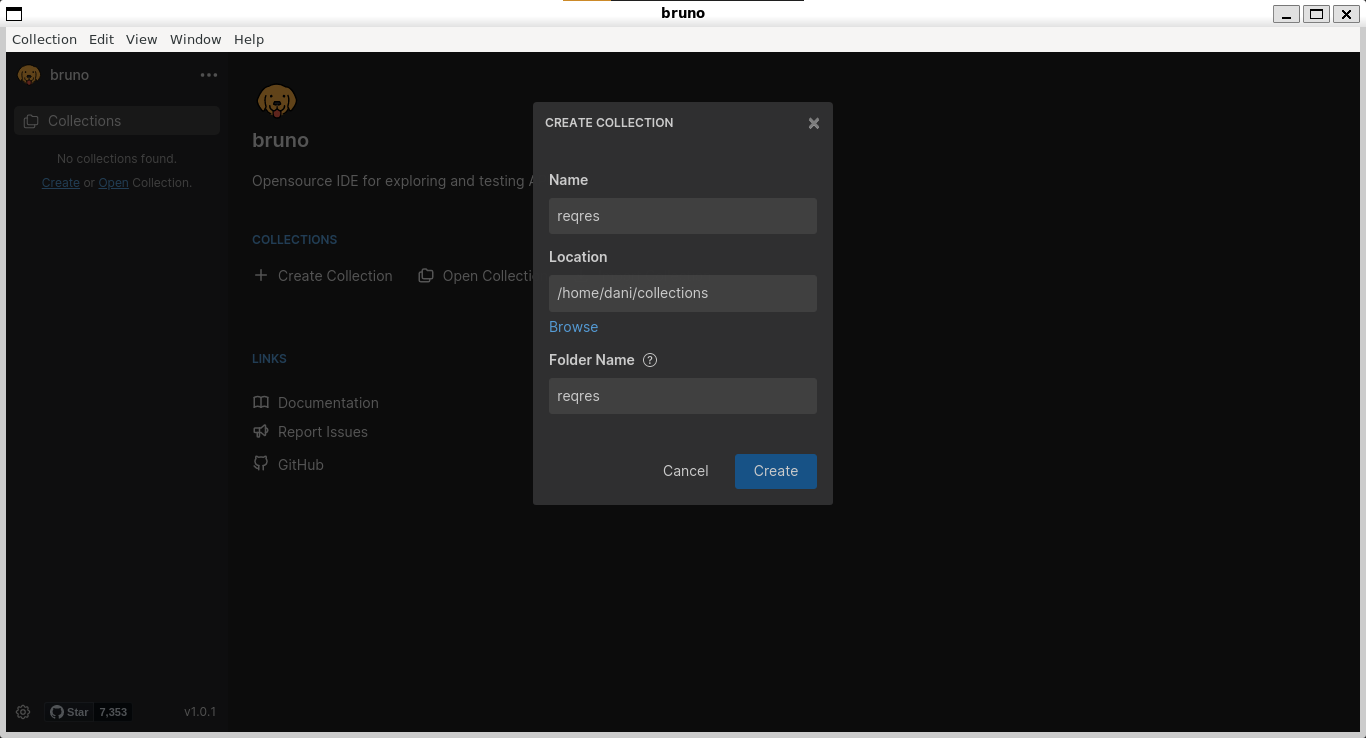Click the Folder Name help question mark

[650, 360]
